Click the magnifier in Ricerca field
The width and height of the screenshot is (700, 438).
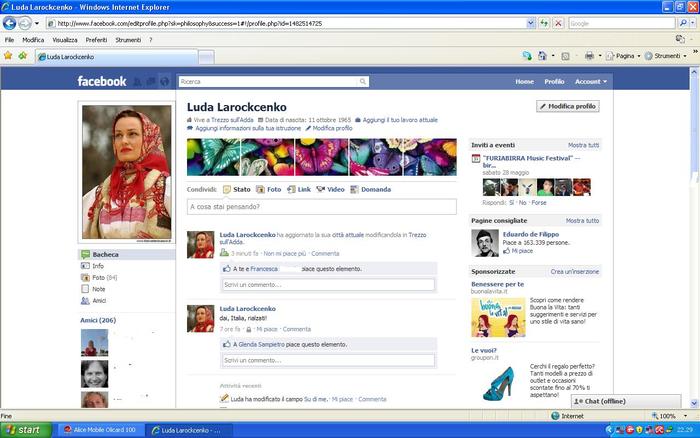[x=363, y=82]
